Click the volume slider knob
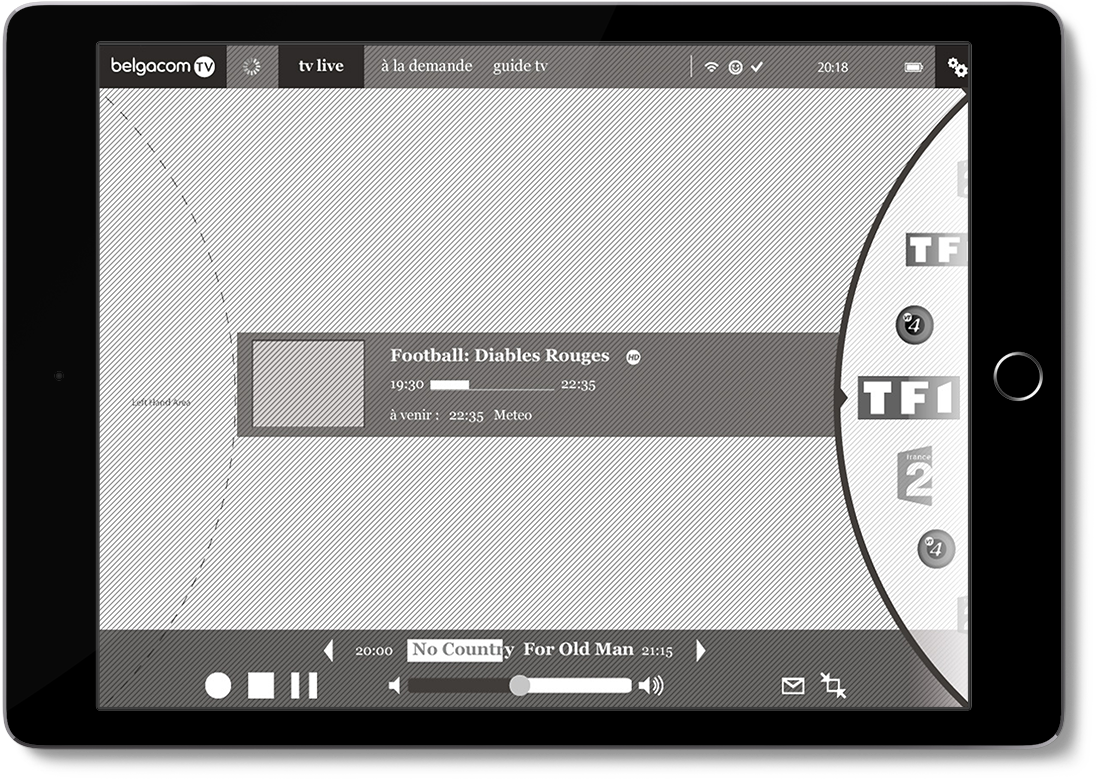 pyautogui.click(x=519, y=686)
